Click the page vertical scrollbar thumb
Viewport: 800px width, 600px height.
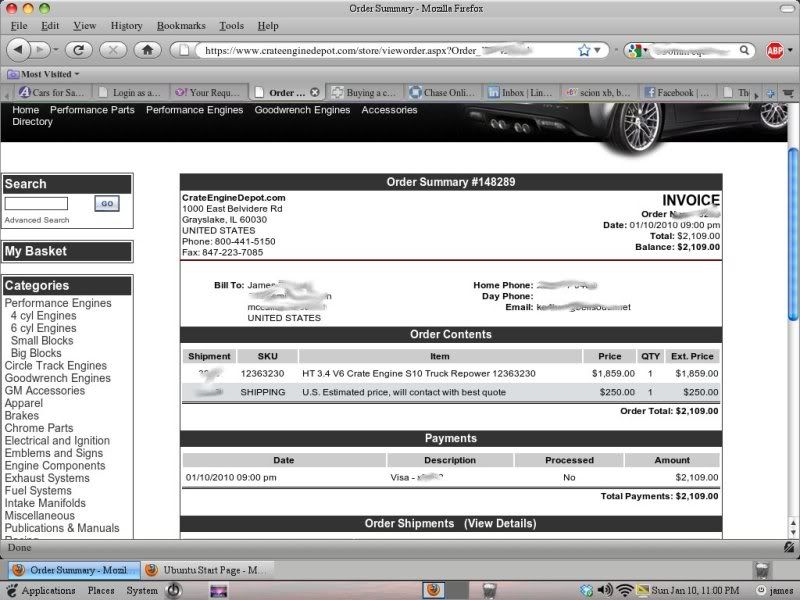(x=793, y=234)
